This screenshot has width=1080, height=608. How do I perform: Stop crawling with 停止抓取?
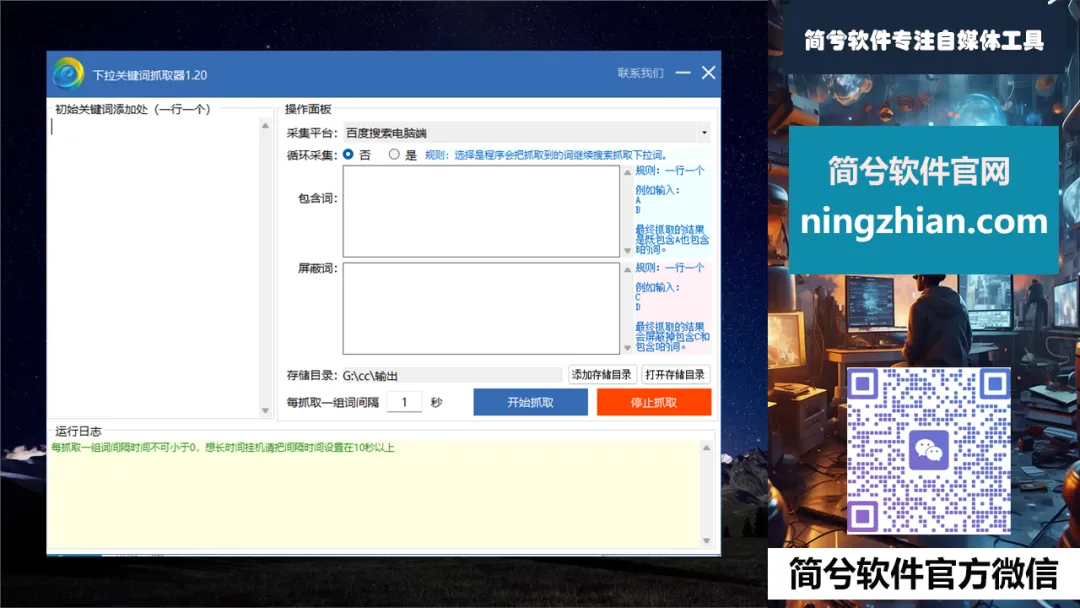point(654,402)
